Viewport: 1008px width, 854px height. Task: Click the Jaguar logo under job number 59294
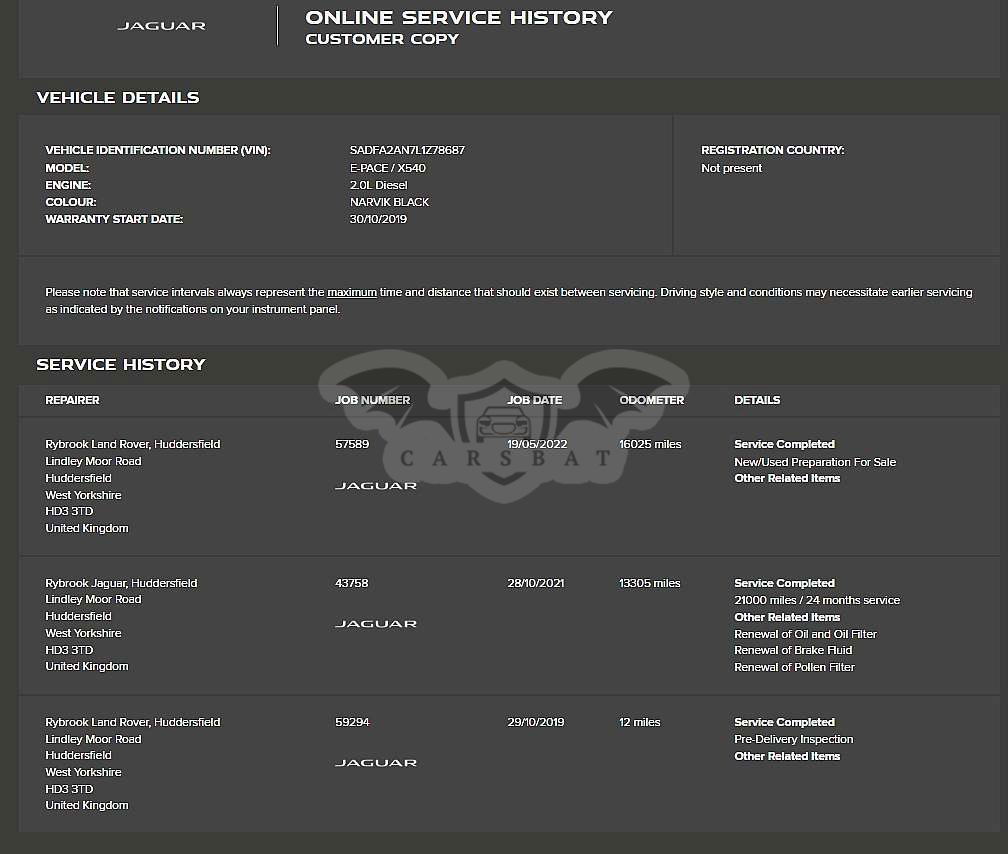[x=375, y=763]
